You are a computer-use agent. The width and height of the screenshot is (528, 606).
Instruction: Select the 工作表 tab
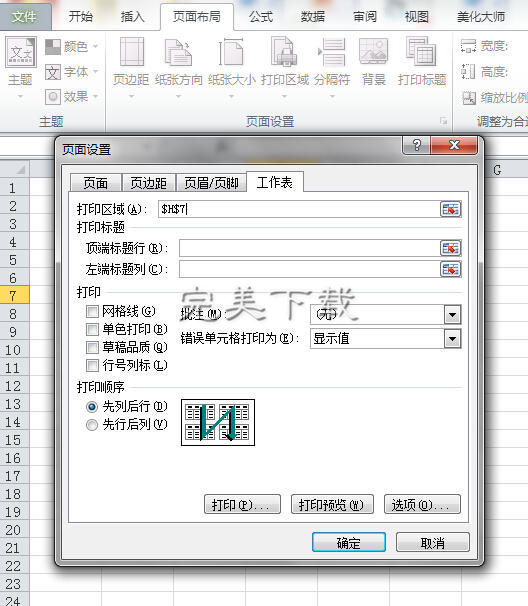pyautogui.click(x=275, y=182)
